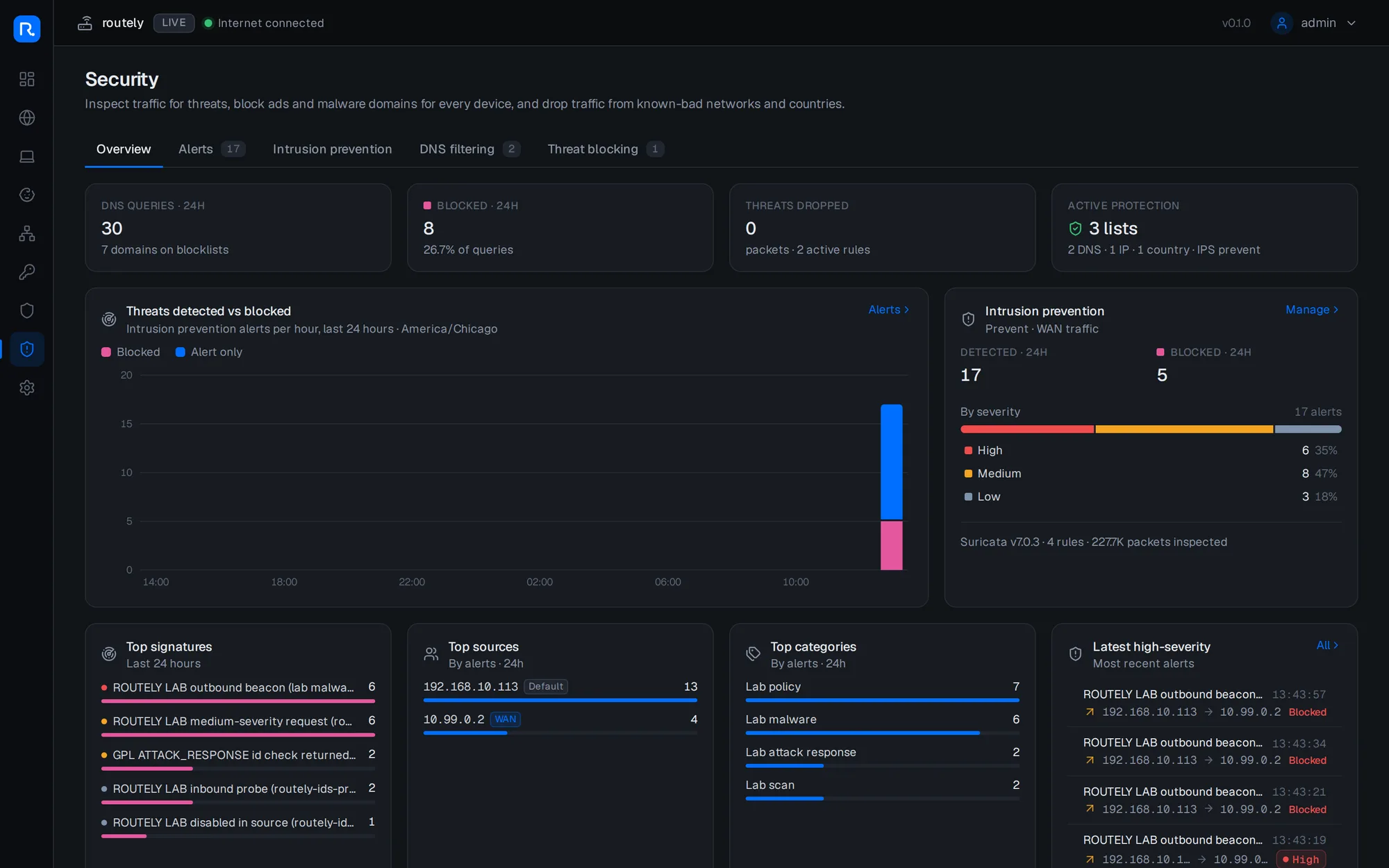
Task: Select the Medium severity row
Action: [x=1151, y=474]
